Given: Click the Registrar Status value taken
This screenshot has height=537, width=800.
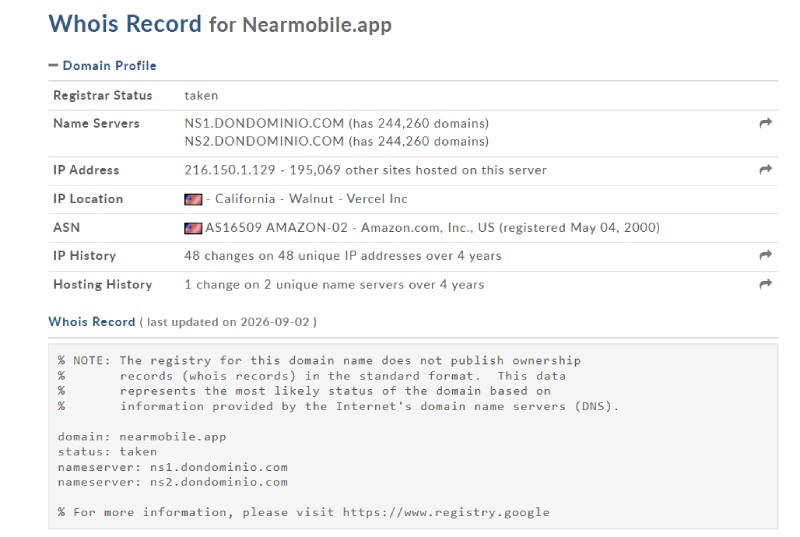Looking at the screenshot, I should (x=201, y=95).
